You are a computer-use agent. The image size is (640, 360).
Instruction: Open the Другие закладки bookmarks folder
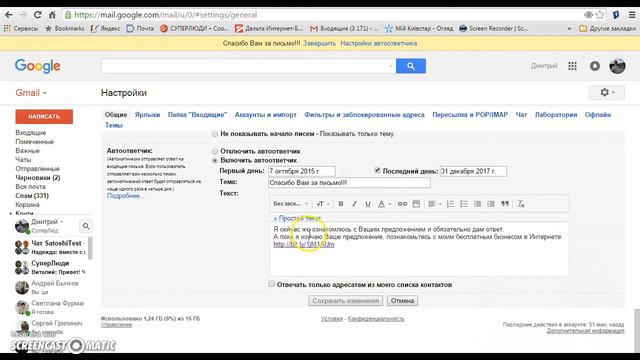[607, 29]
